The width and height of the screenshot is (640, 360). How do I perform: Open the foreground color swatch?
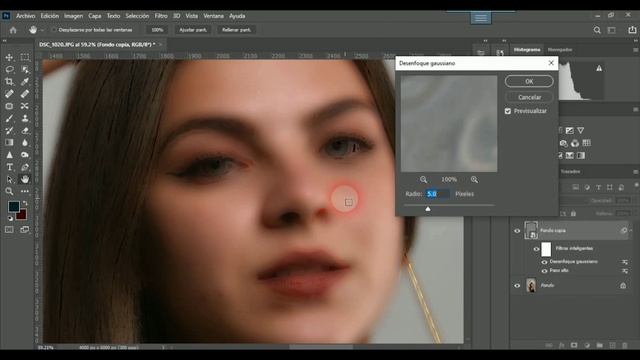click(x=13, y=206)
